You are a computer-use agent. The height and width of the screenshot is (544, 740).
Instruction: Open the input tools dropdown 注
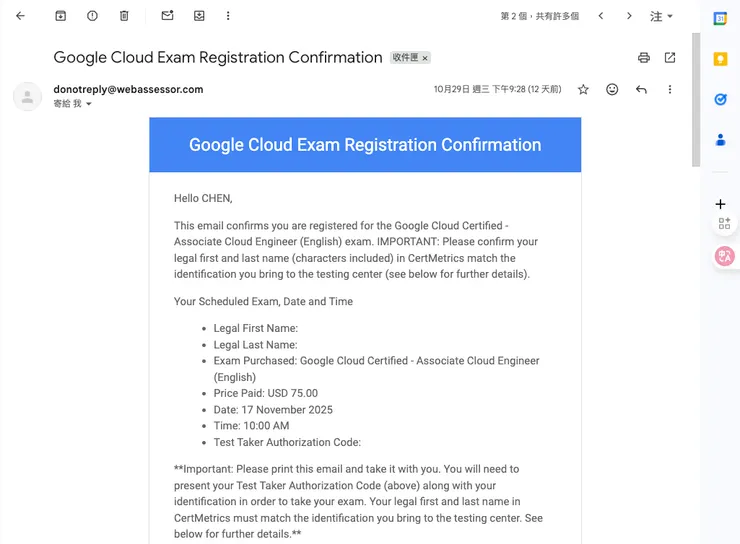click(662, 16)
